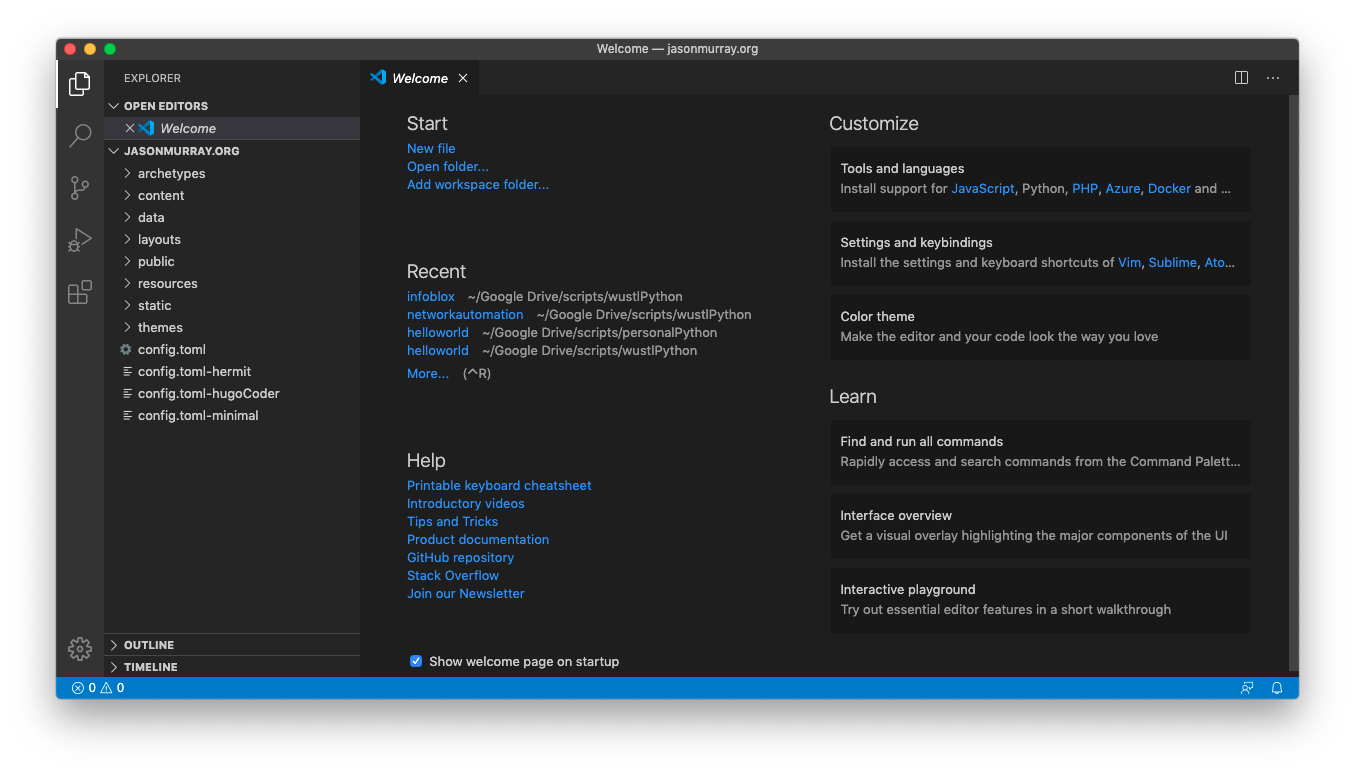
Task: Expand the Timeline panel
Action: [232, 667]
